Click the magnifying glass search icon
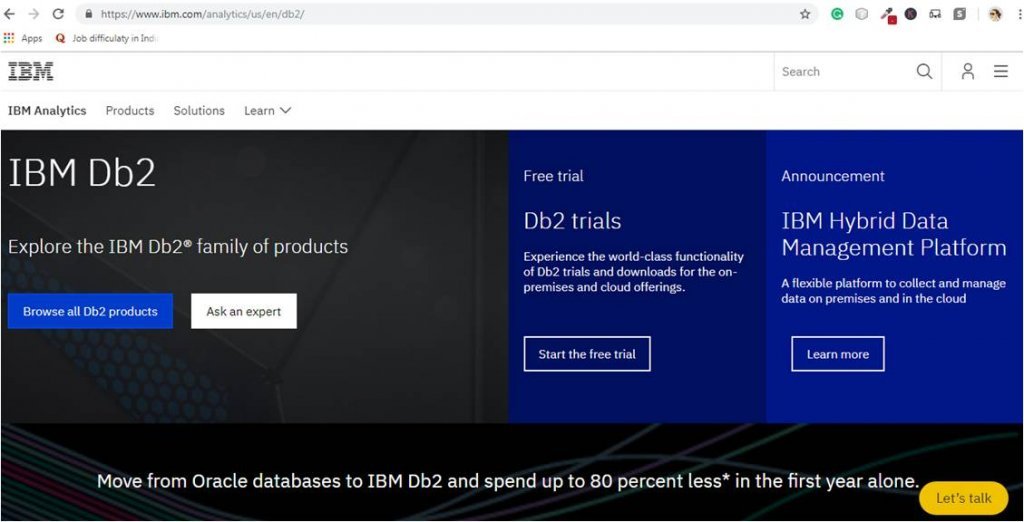The width and height of the screenshot is (1024, 522). click(x=924, y=72)
